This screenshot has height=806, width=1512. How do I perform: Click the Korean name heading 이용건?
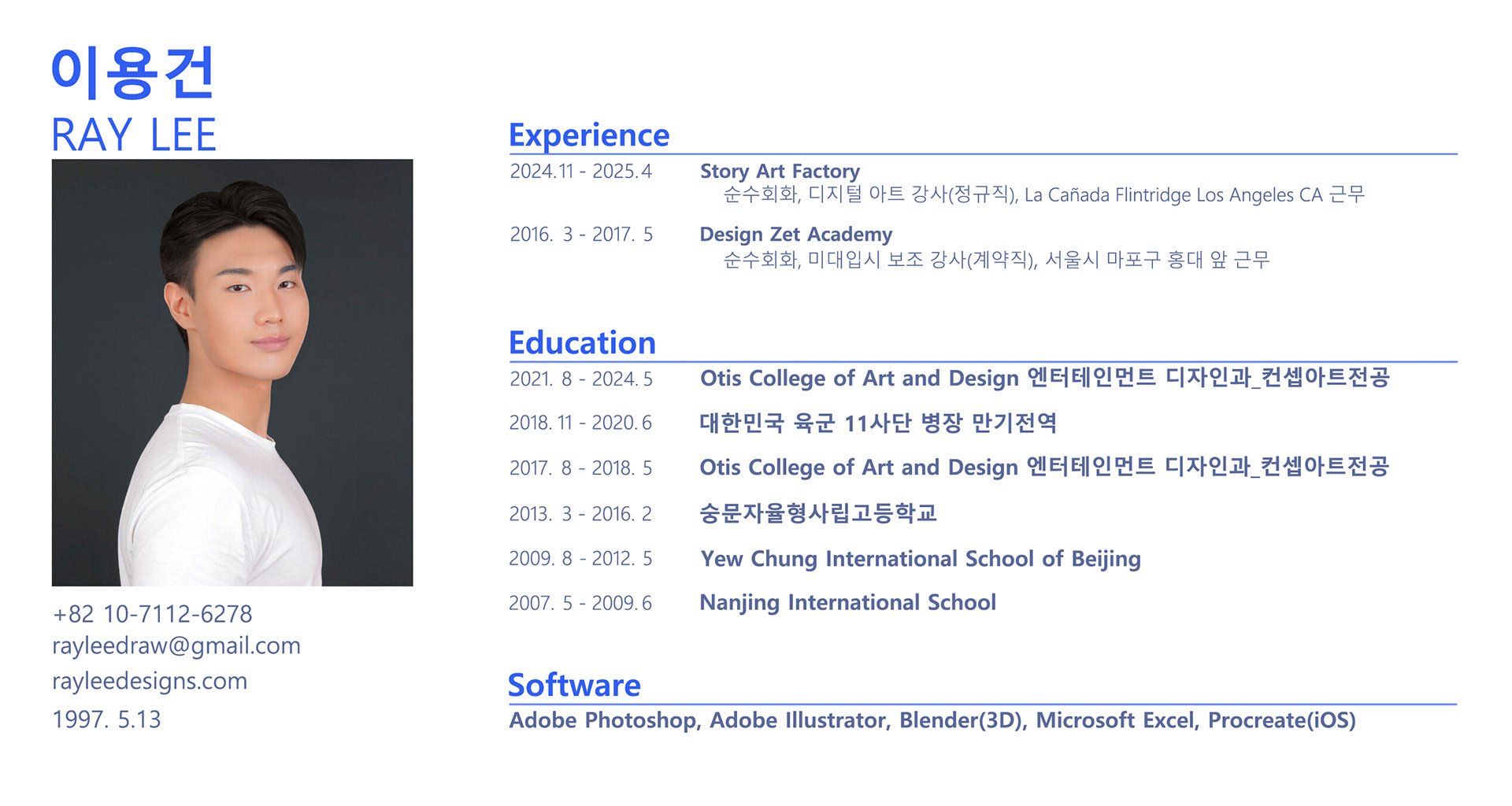pos(132,72)
